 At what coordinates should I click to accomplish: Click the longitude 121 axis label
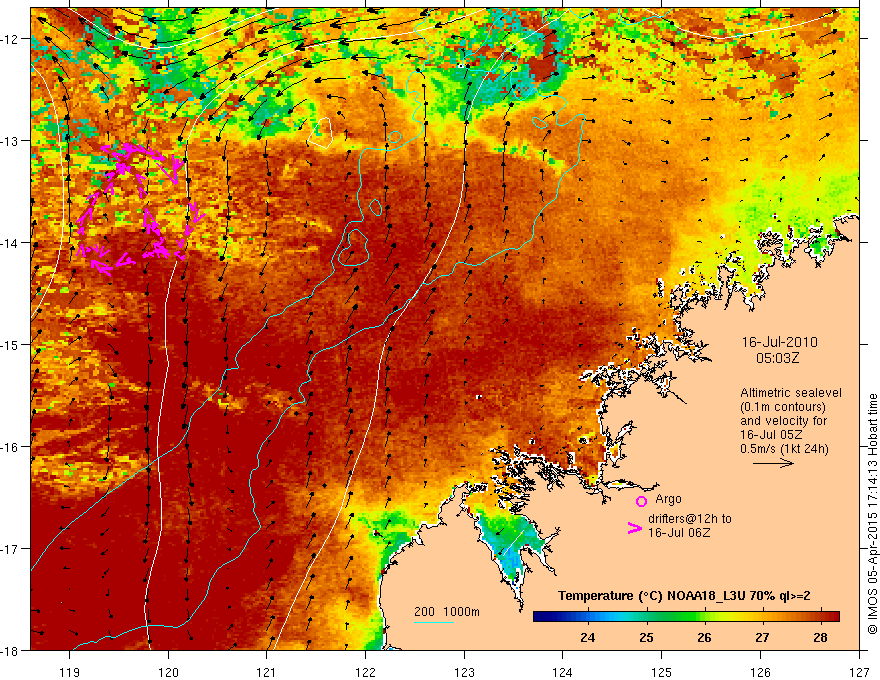267,673
